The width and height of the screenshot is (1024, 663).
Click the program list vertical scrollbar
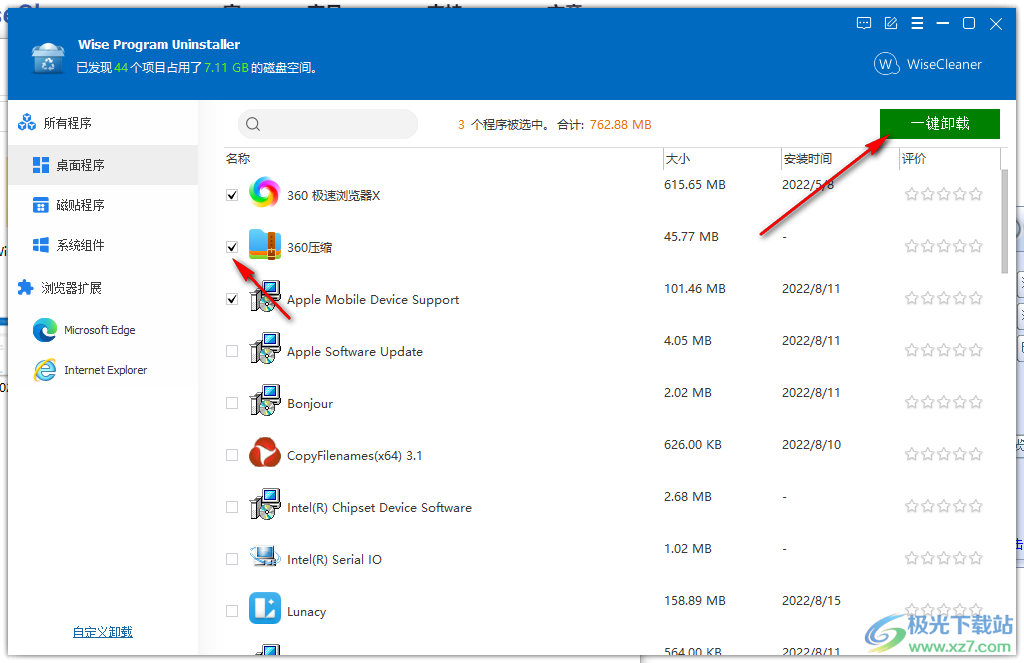[1004, 221]
